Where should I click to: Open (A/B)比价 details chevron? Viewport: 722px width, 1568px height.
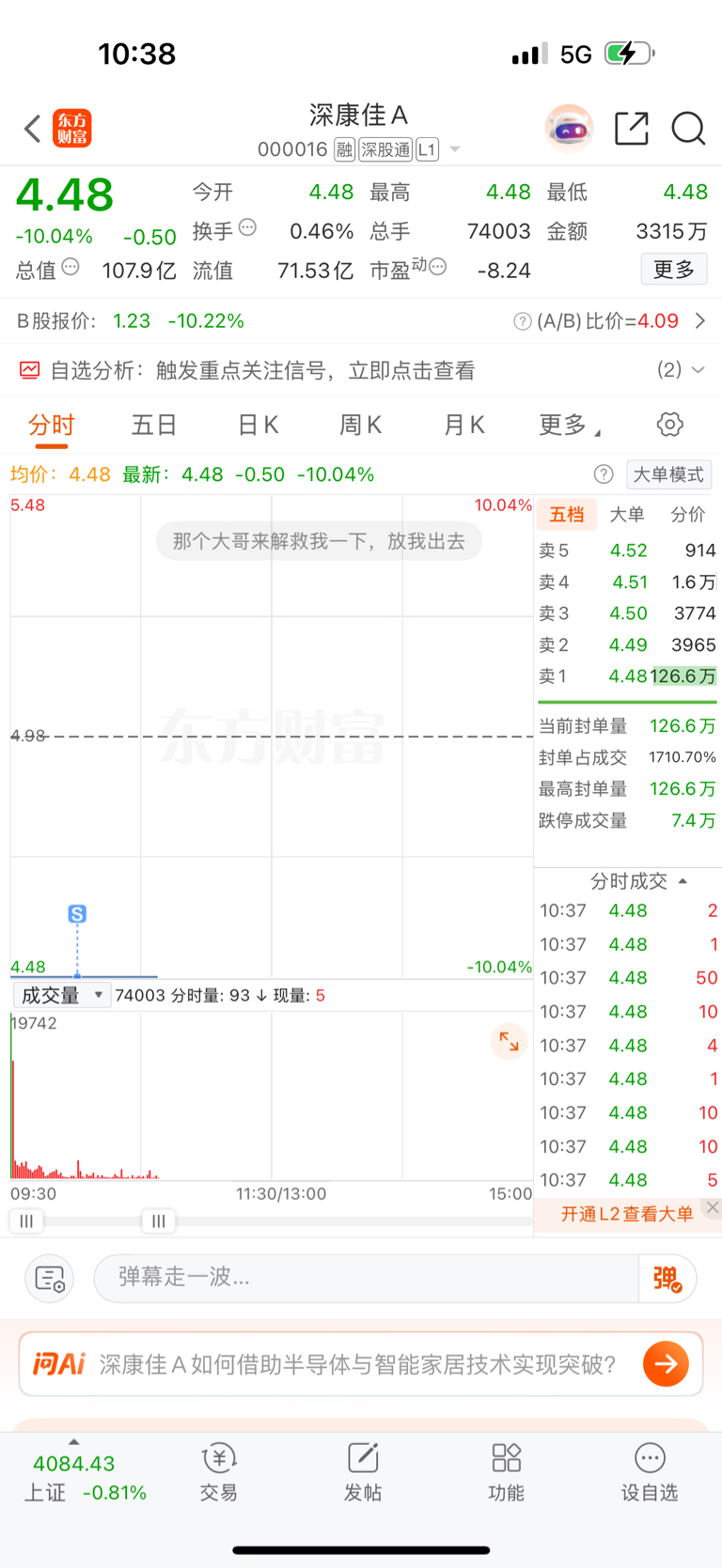(x=700, y=321)
